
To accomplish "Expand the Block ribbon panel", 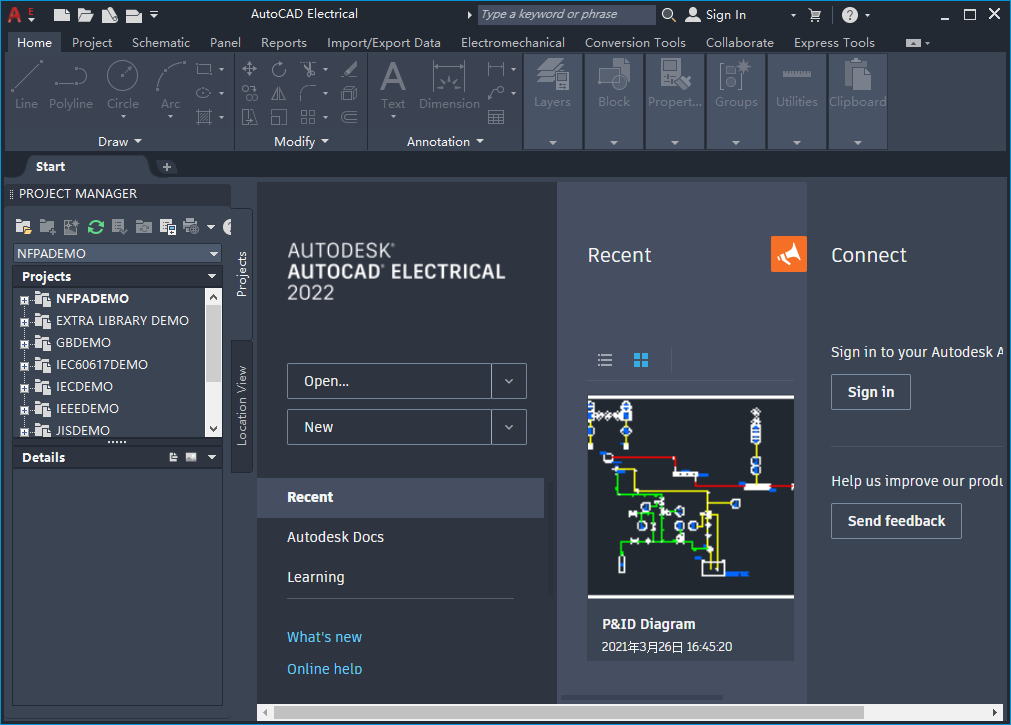I will click(x=613, y=143).
